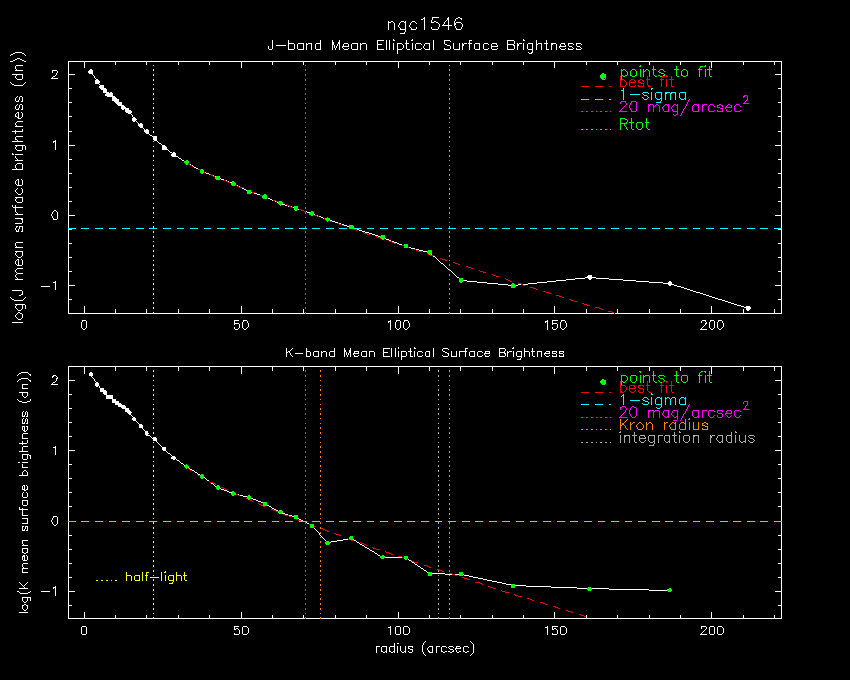This screenshot has width=850, height=680.
Task: Click green dot marker in K-band legend
Action: (x=603, y=382)
